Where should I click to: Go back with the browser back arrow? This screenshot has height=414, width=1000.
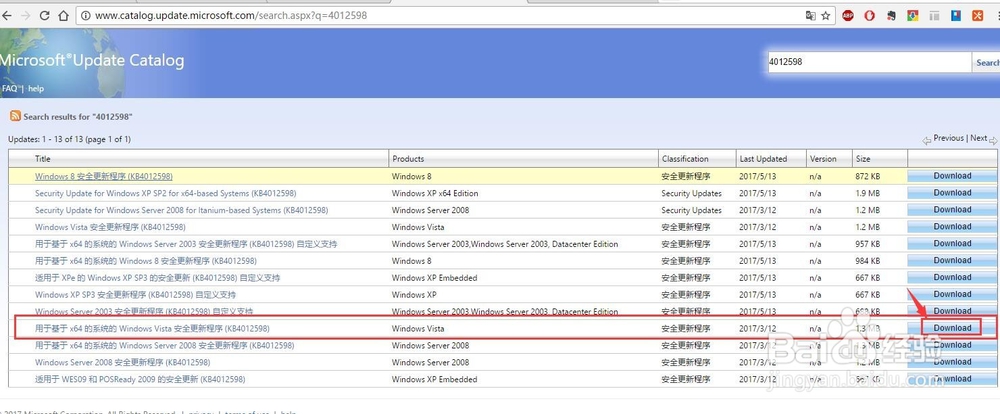[x=7, y=15]
